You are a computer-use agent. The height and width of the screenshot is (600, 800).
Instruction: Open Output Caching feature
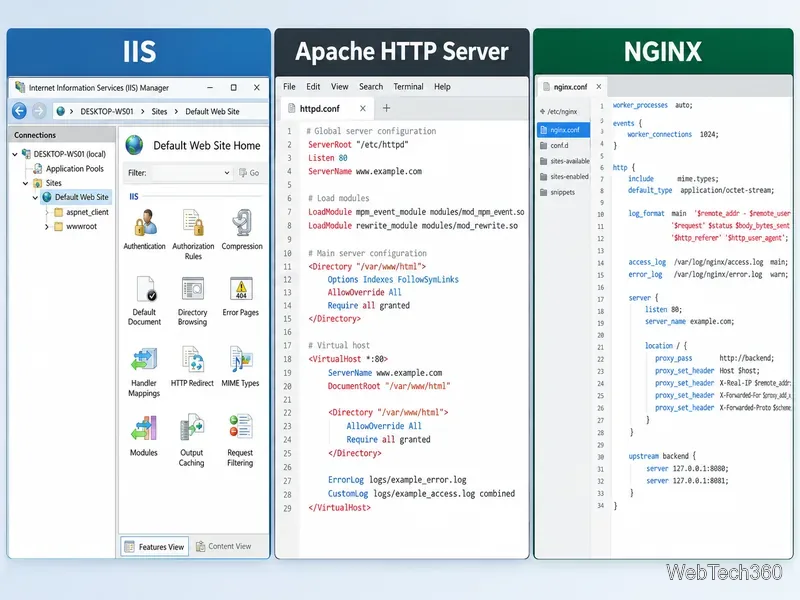click(x=191, y=441)
